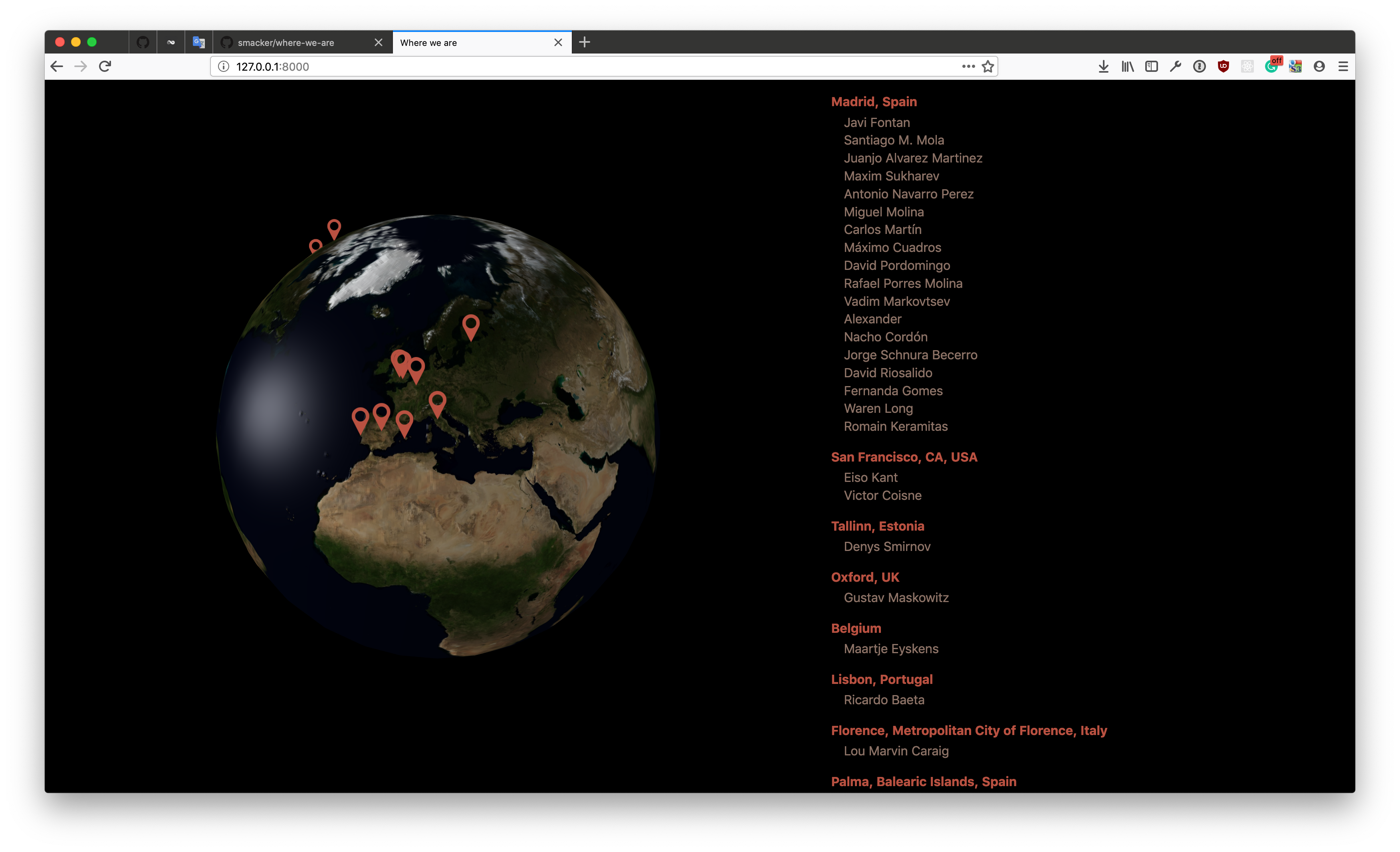Click the React Developer Tools icon

[x=1247, y=66]
